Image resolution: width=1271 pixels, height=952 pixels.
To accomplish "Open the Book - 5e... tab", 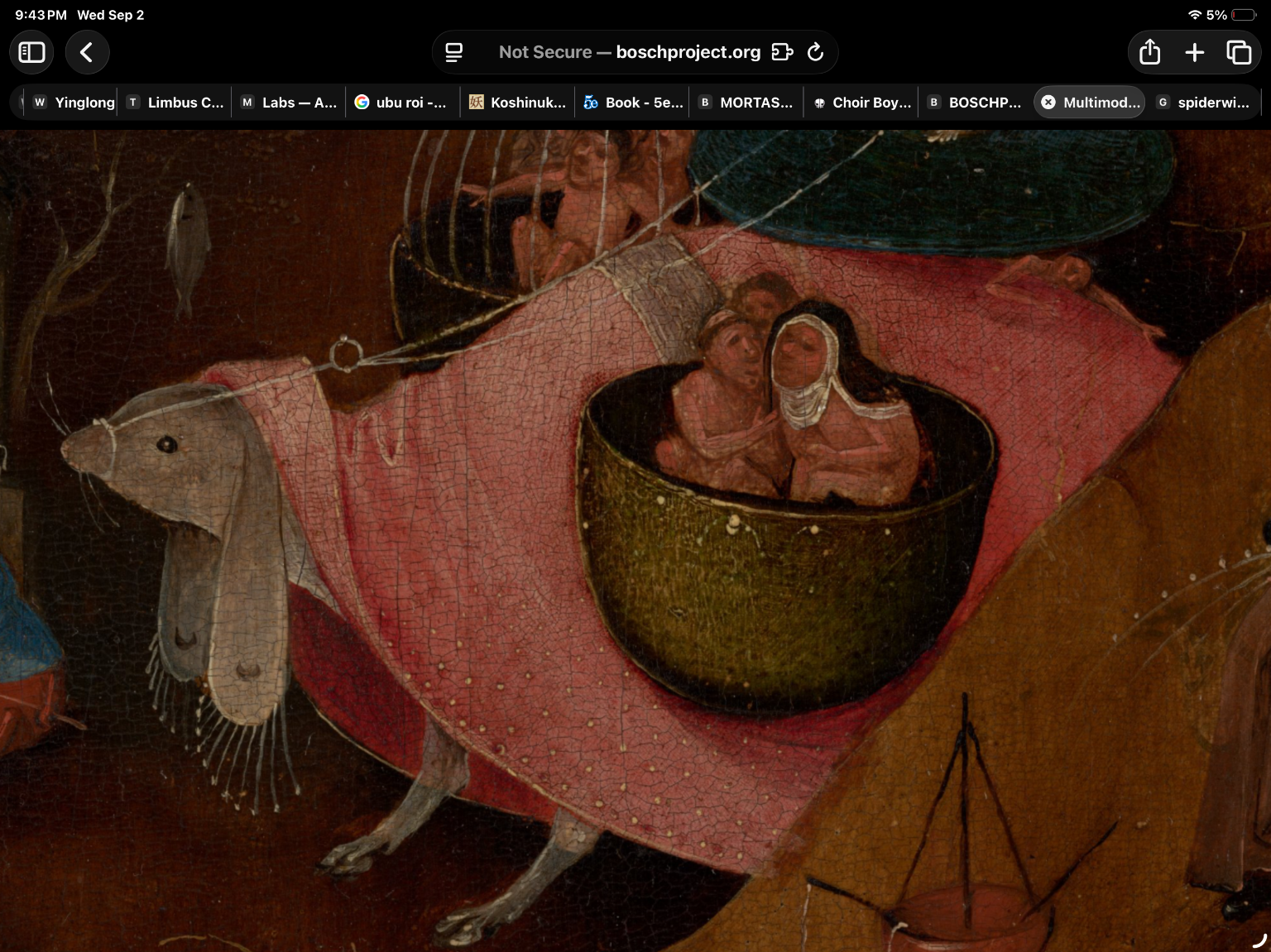I will tap(632, 103).
